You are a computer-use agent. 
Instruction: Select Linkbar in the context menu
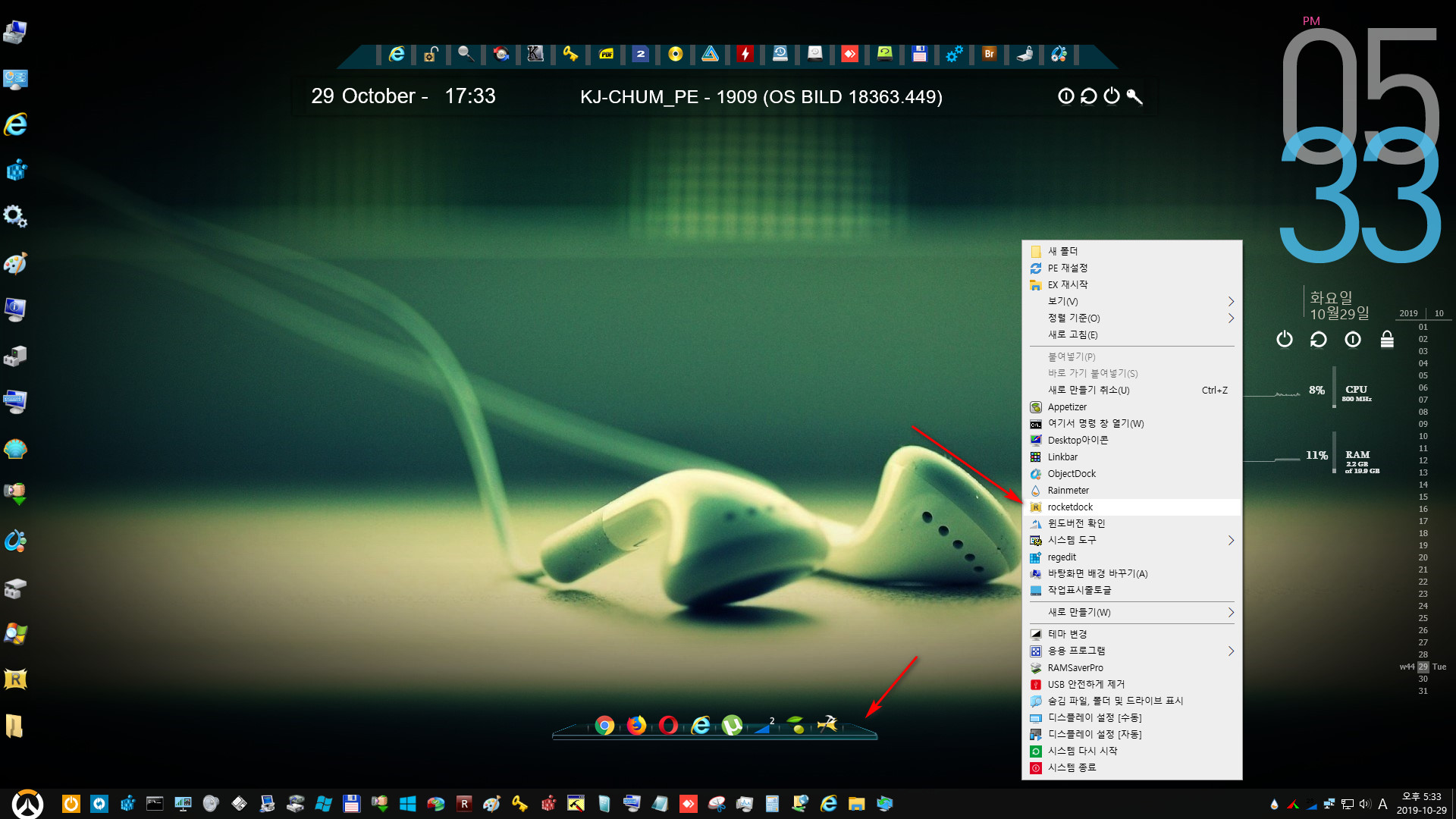point(1132,457)
